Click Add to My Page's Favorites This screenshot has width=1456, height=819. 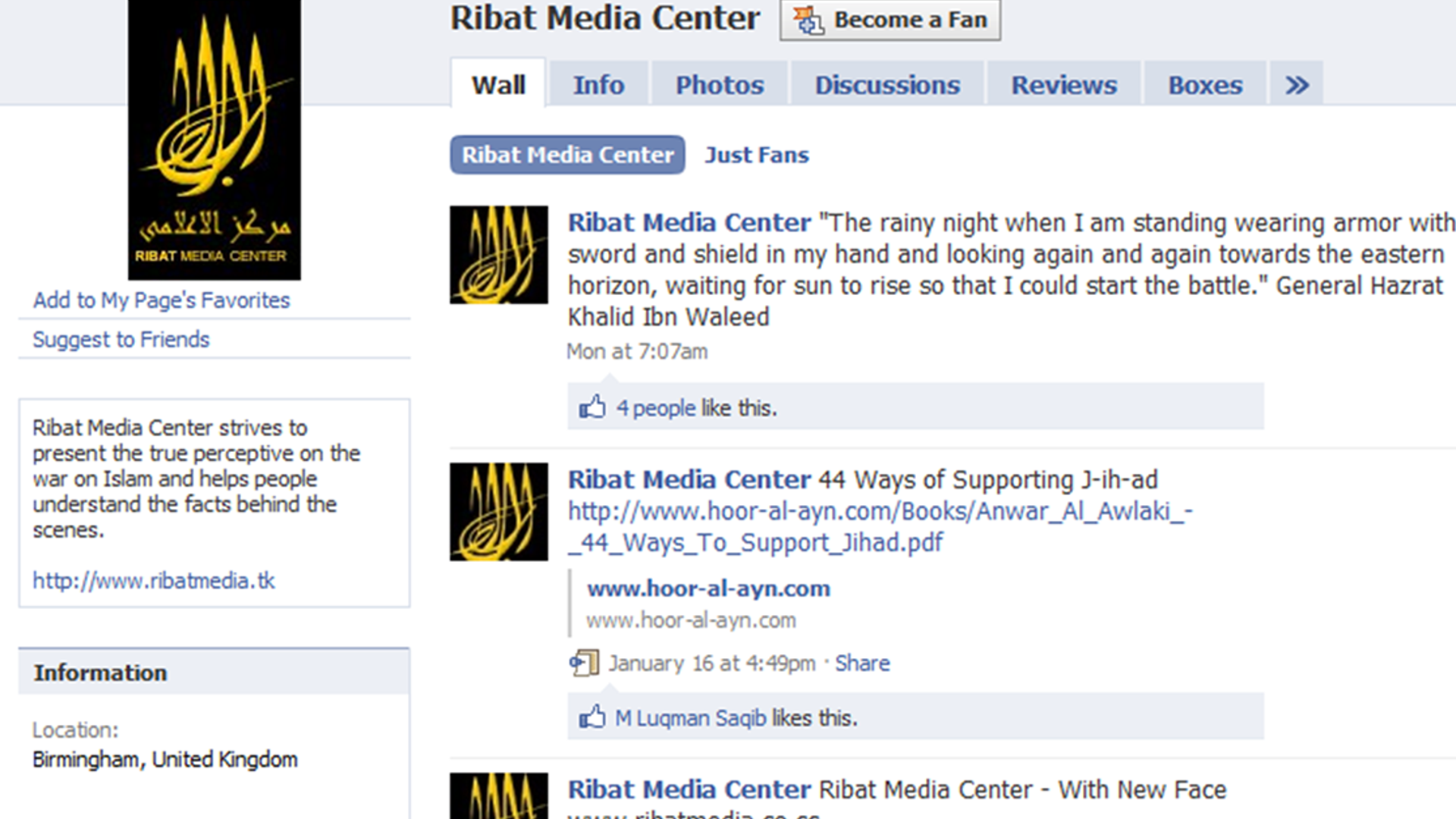coord(161,300)
